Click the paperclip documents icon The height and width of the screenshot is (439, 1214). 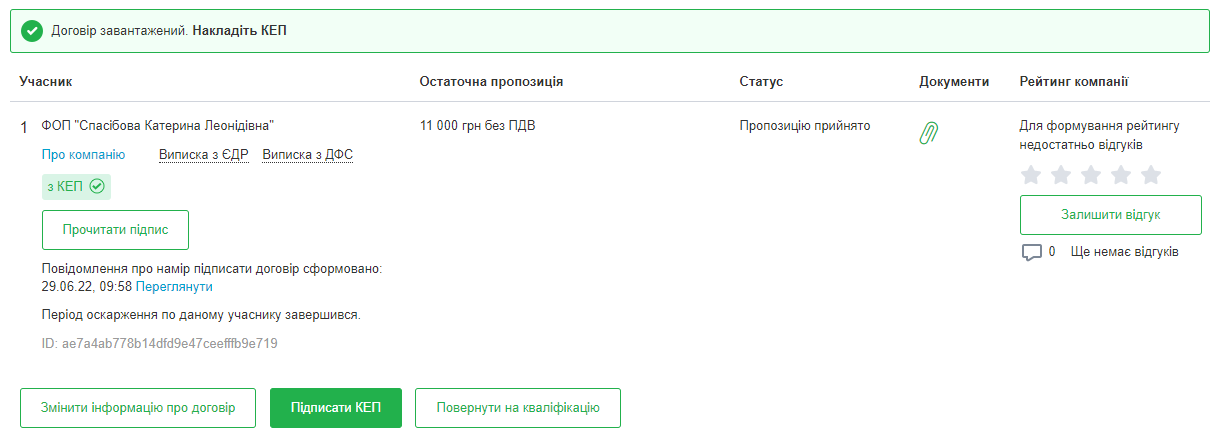pos(929,133)
